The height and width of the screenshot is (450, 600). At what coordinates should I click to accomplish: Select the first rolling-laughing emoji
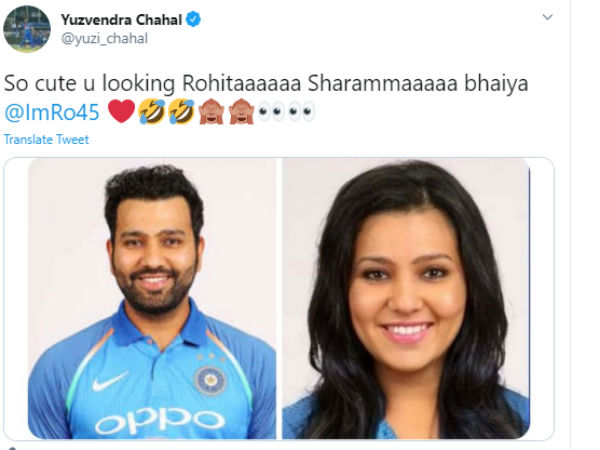[152, 111]
